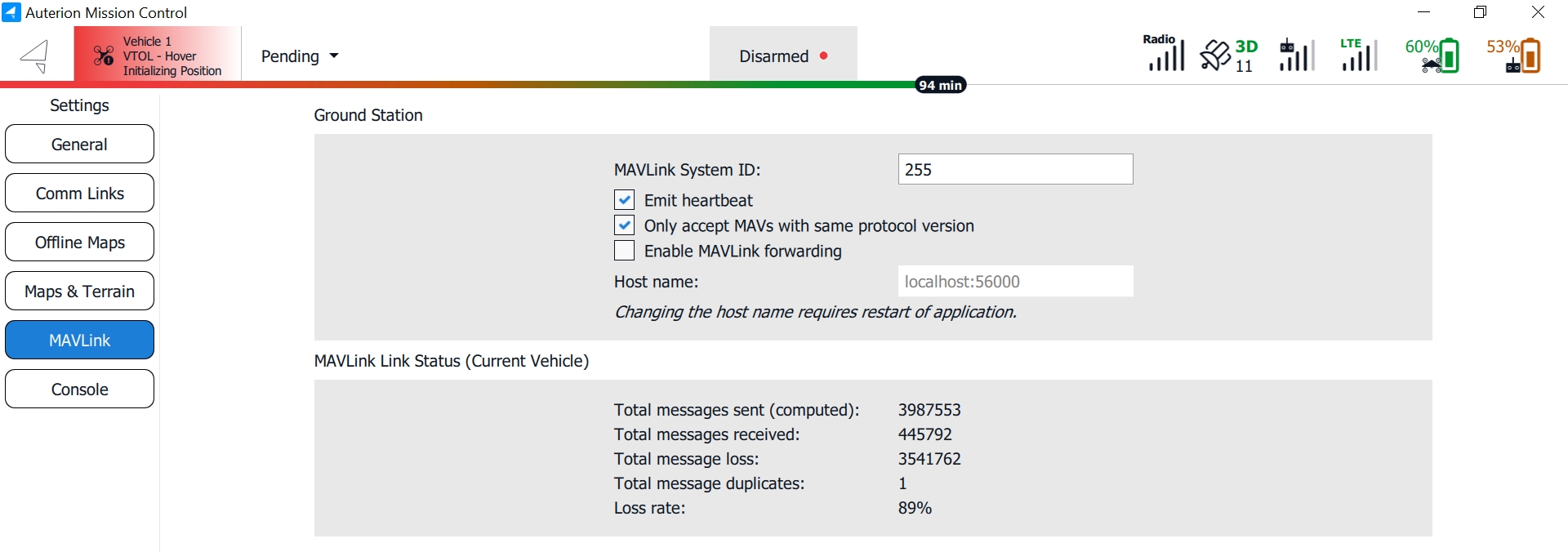Open the General settings tab
The height and width of the screenshot is (552, 1568).
[x=79, y=145]
